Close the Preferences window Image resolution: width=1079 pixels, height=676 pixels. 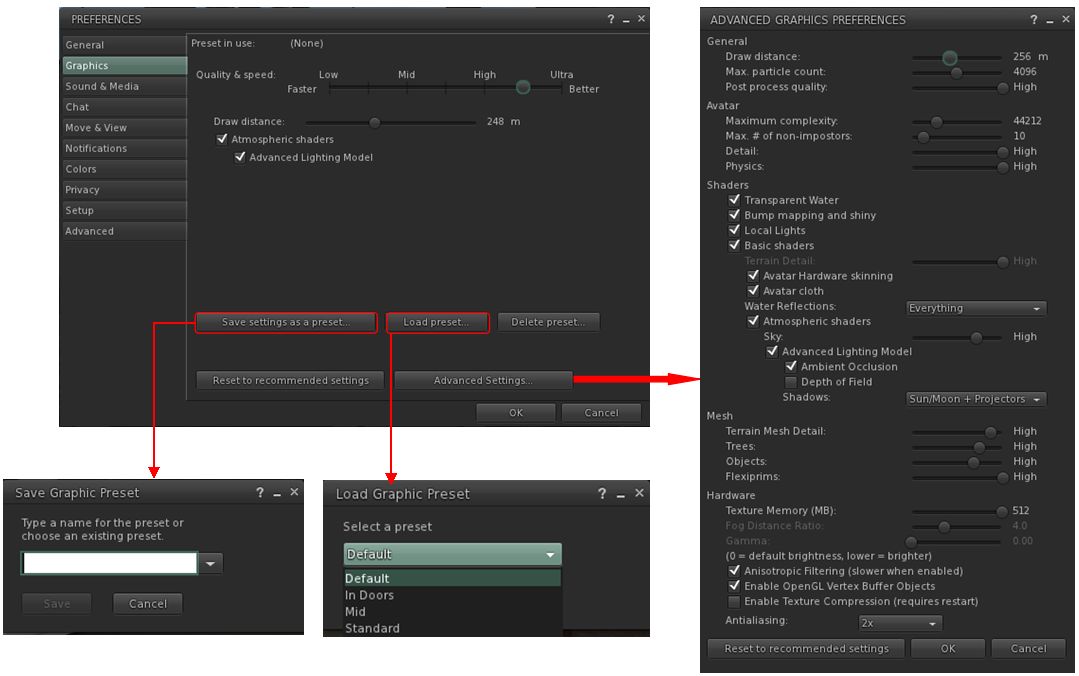coord(641,19)
